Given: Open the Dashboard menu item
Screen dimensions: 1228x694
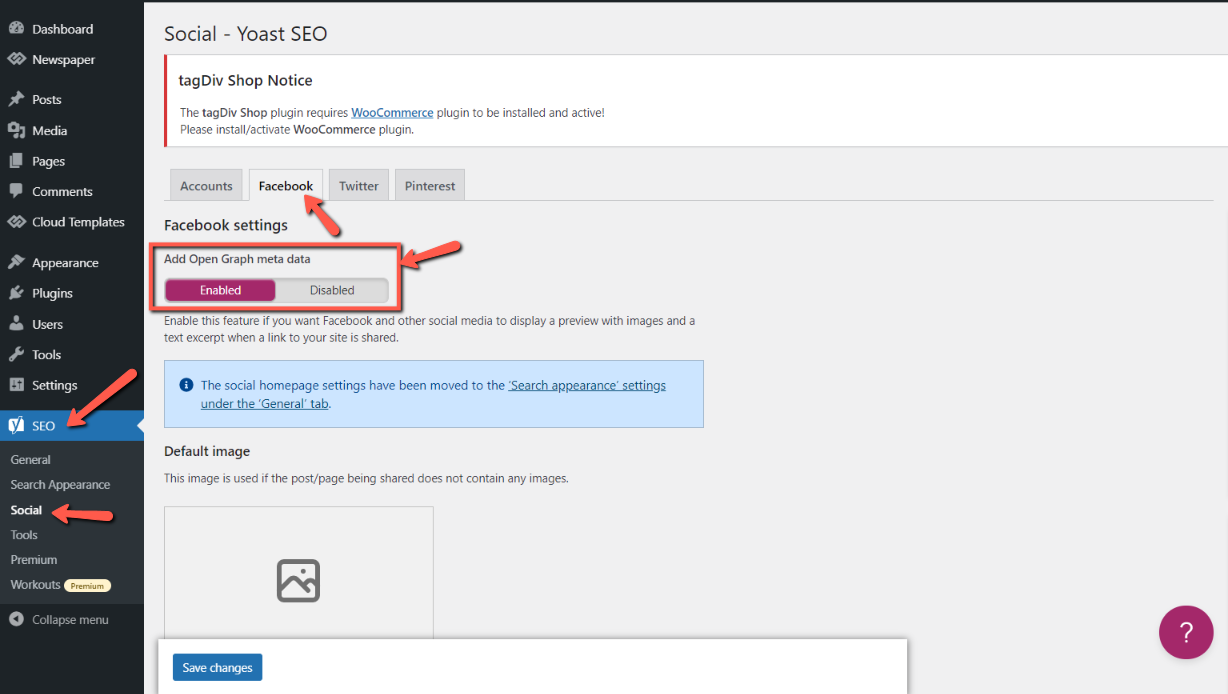Looking at the screenshot, I should [x=72, y=29].
